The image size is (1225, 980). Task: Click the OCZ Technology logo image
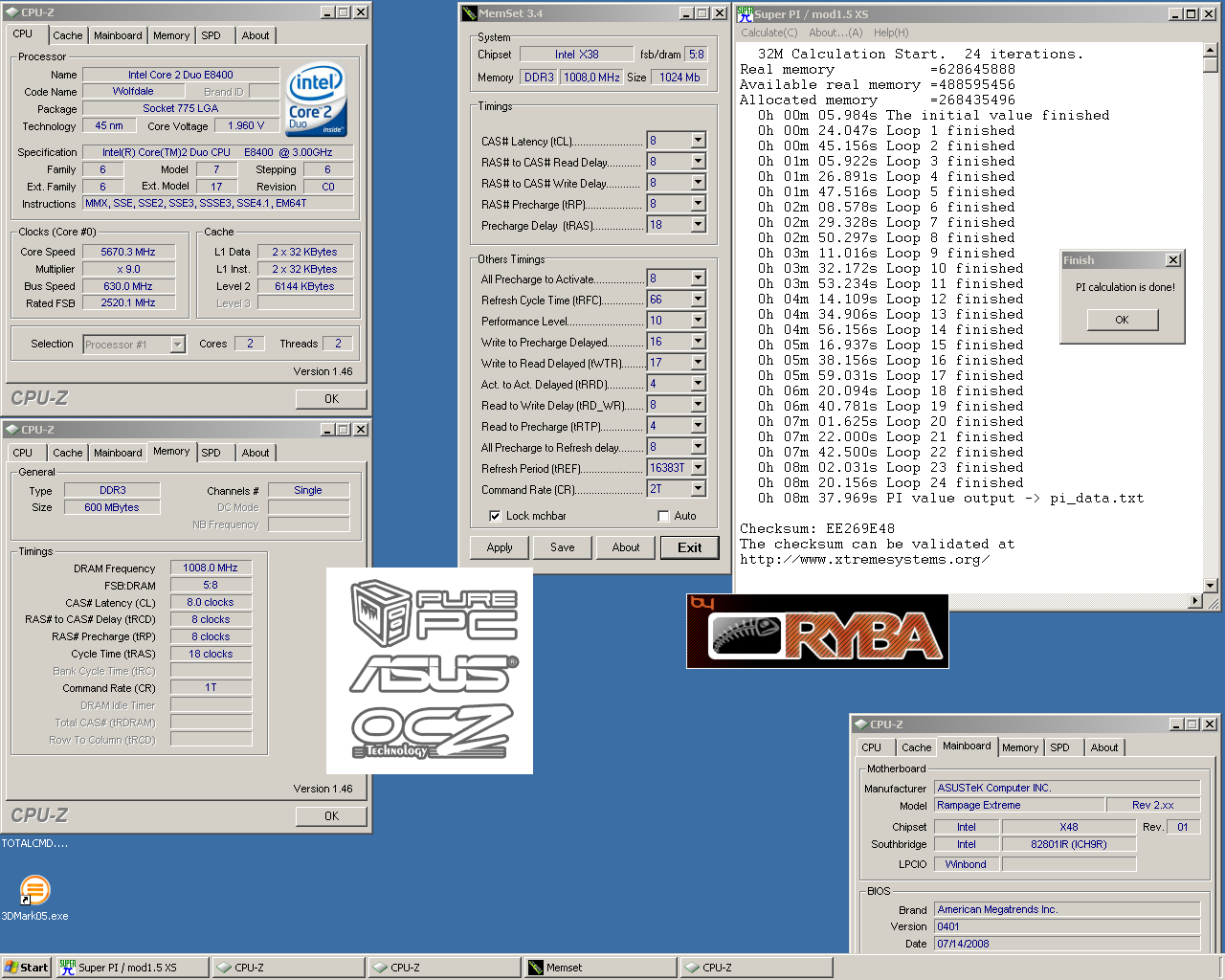(x=433, y=731)
